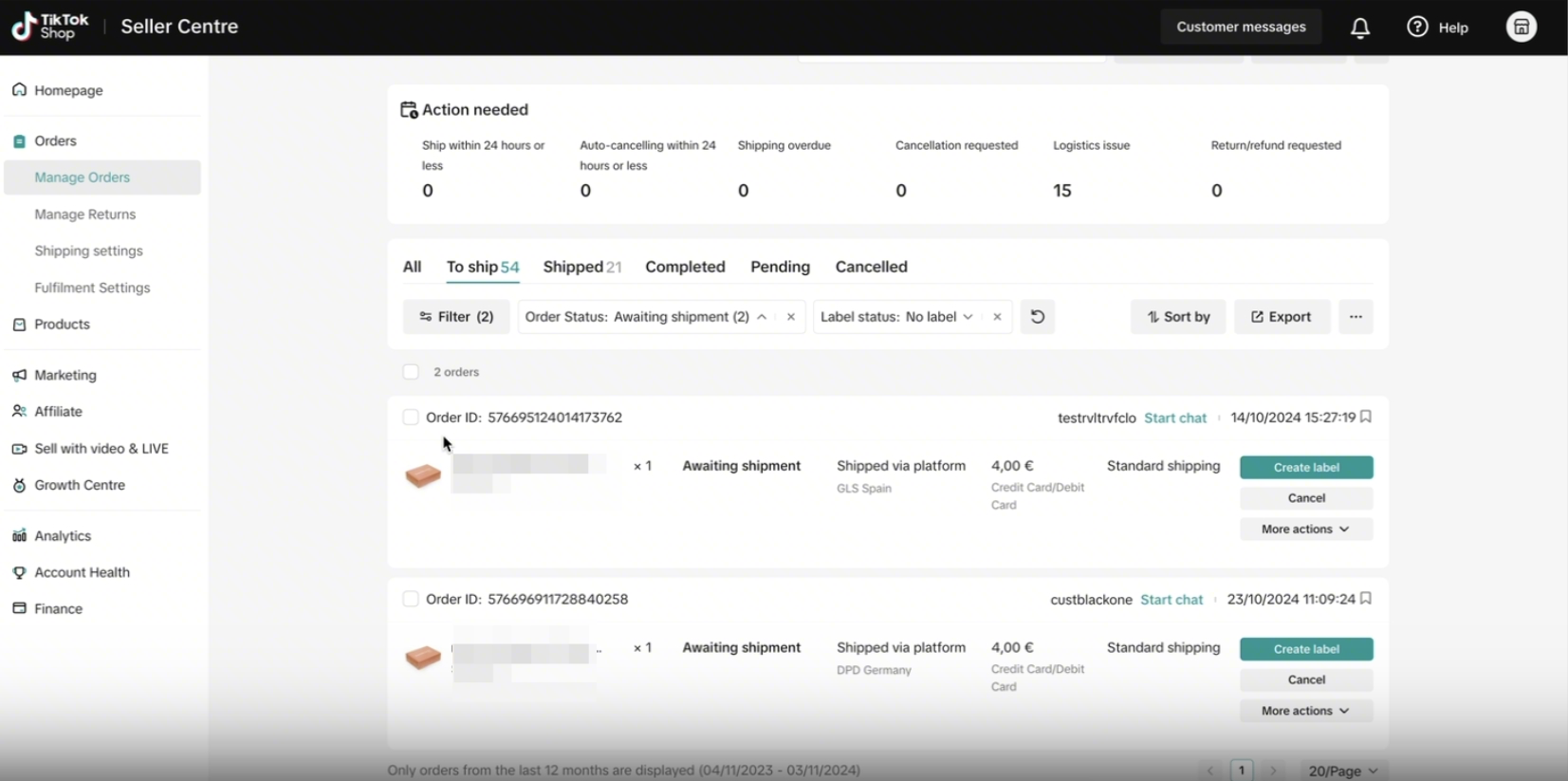
Task: Click the refresh filters icon
Action: [x=1038, y=317]
